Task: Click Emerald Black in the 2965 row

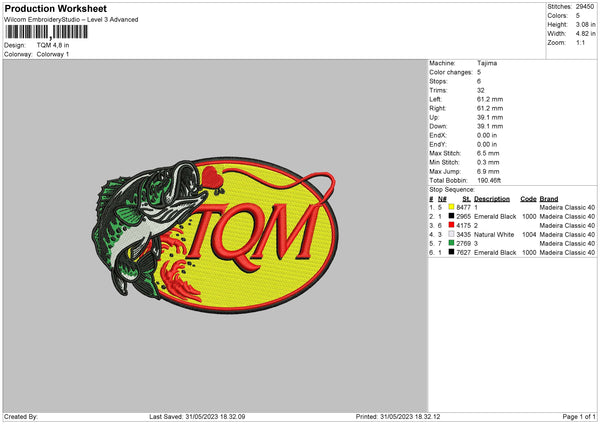Action: pos(495,217)
